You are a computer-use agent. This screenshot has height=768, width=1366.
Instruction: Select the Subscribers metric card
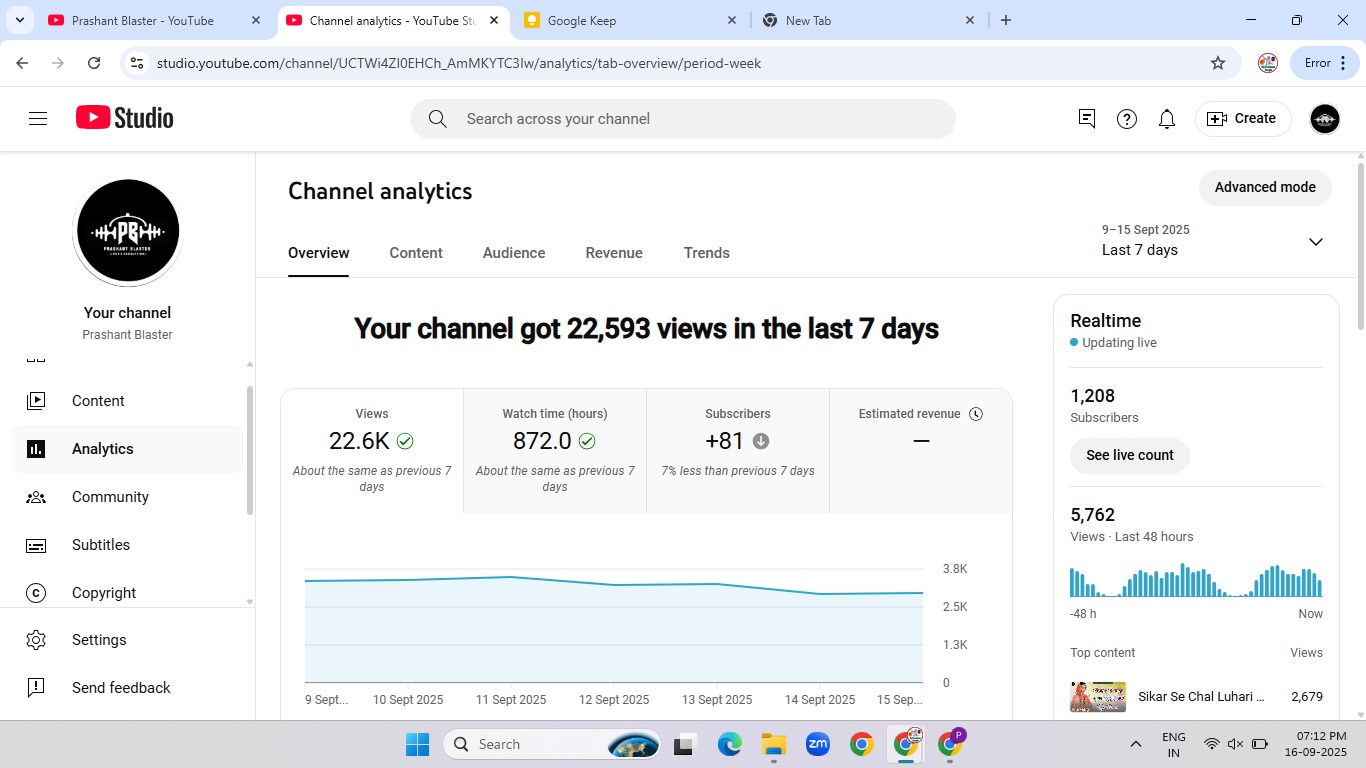point(738,450)
